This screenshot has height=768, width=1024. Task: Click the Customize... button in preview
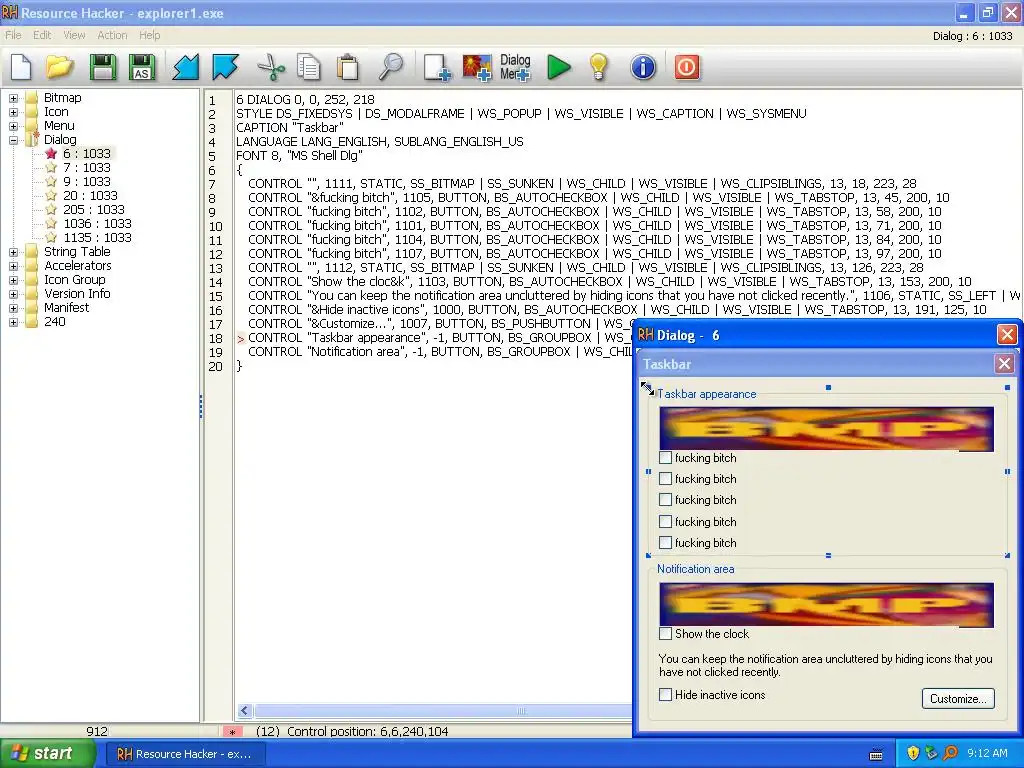[x=958, y=698]
